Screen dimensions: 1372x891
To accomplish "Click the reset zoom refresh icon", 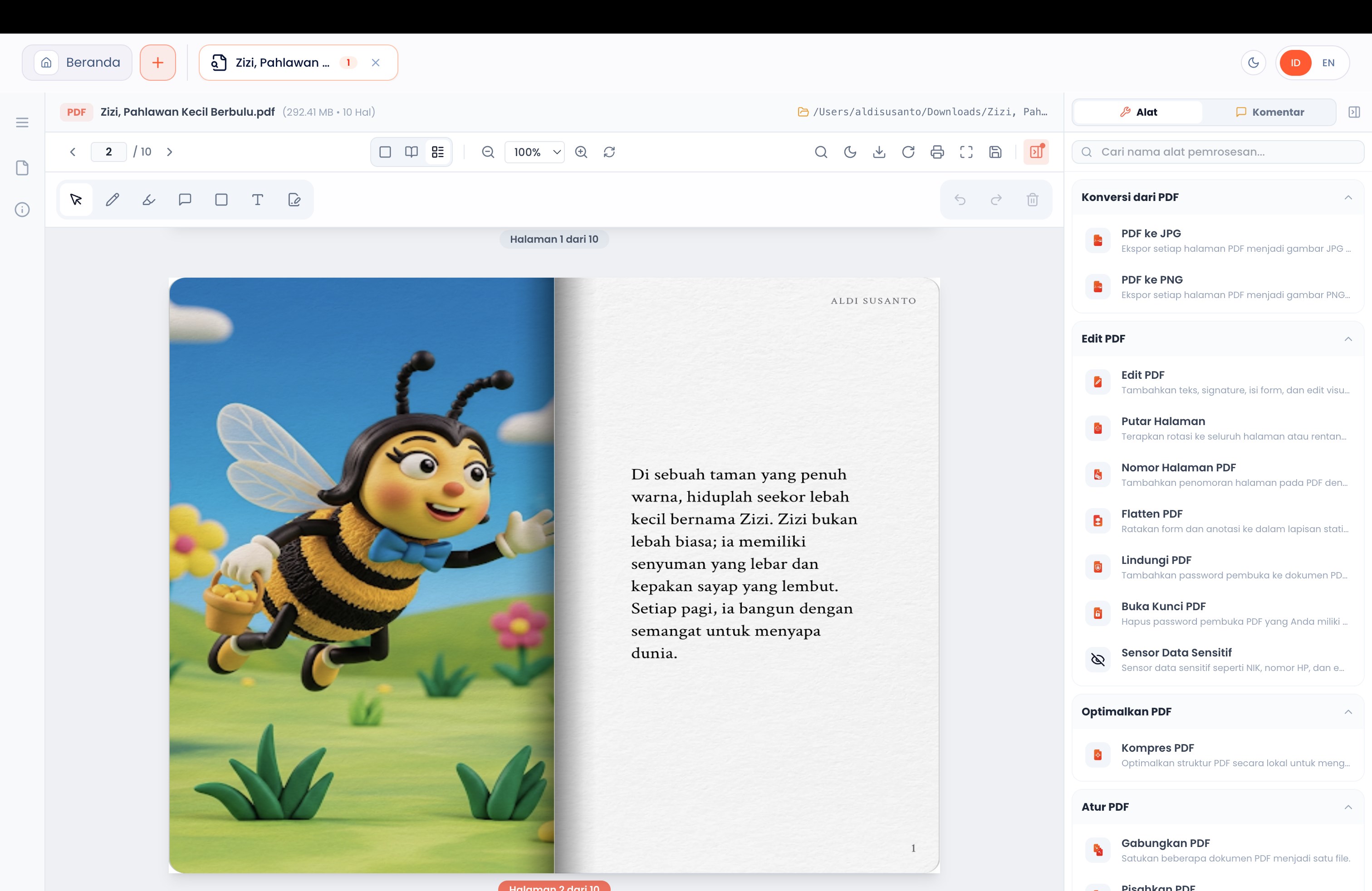I will pos(609,152).
